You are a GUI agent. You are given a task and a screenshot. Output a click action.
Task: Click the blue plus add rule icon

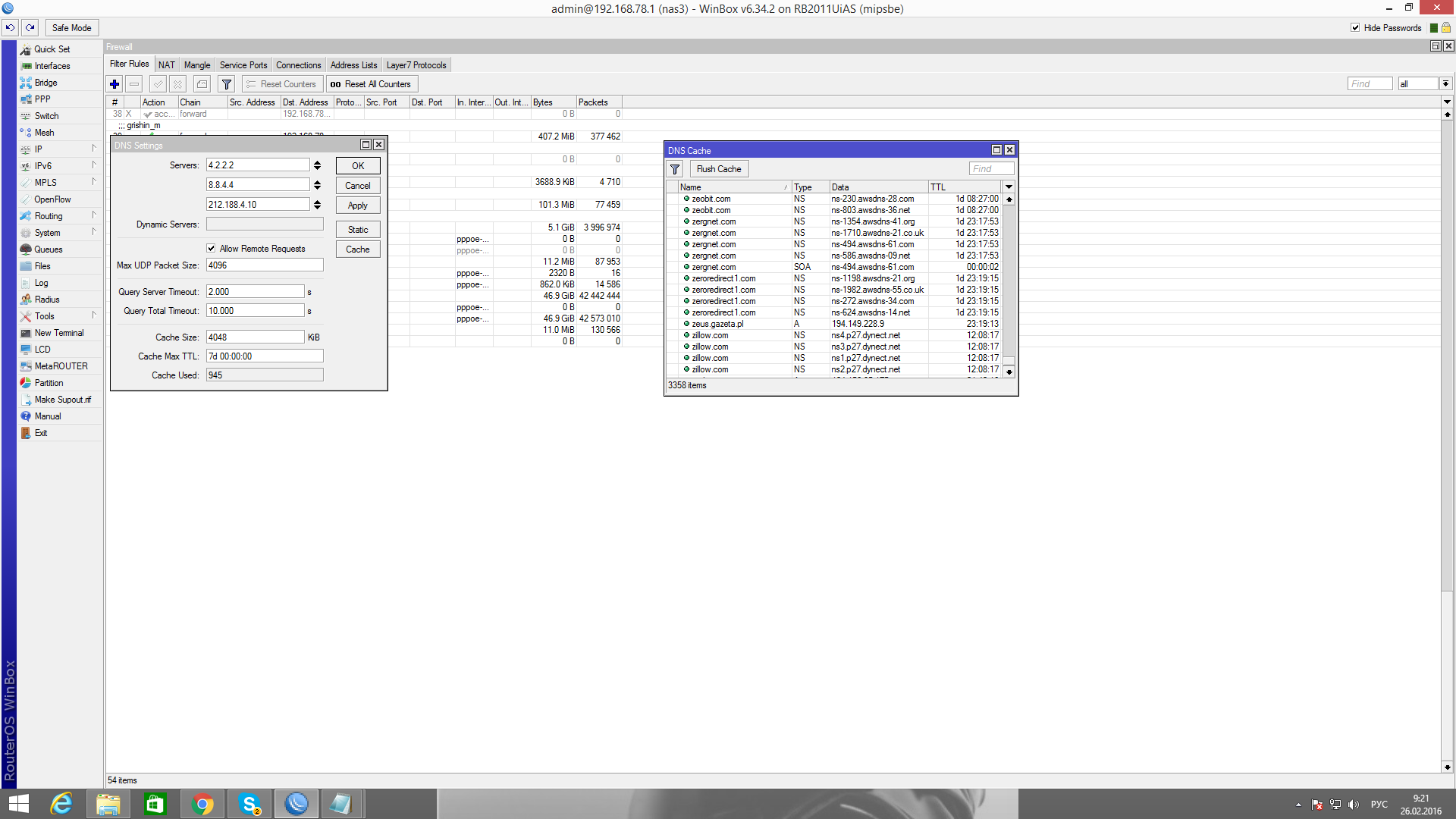pyautogui.click(x=115, y=84)
